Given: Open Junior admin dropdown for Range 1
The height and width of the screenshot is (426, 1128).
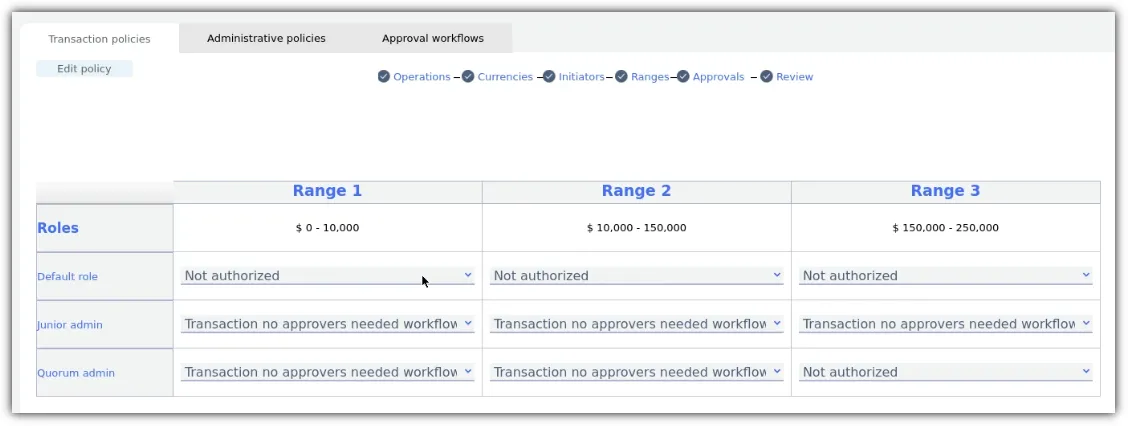Looking at the screenshot, I should [327, 324].
